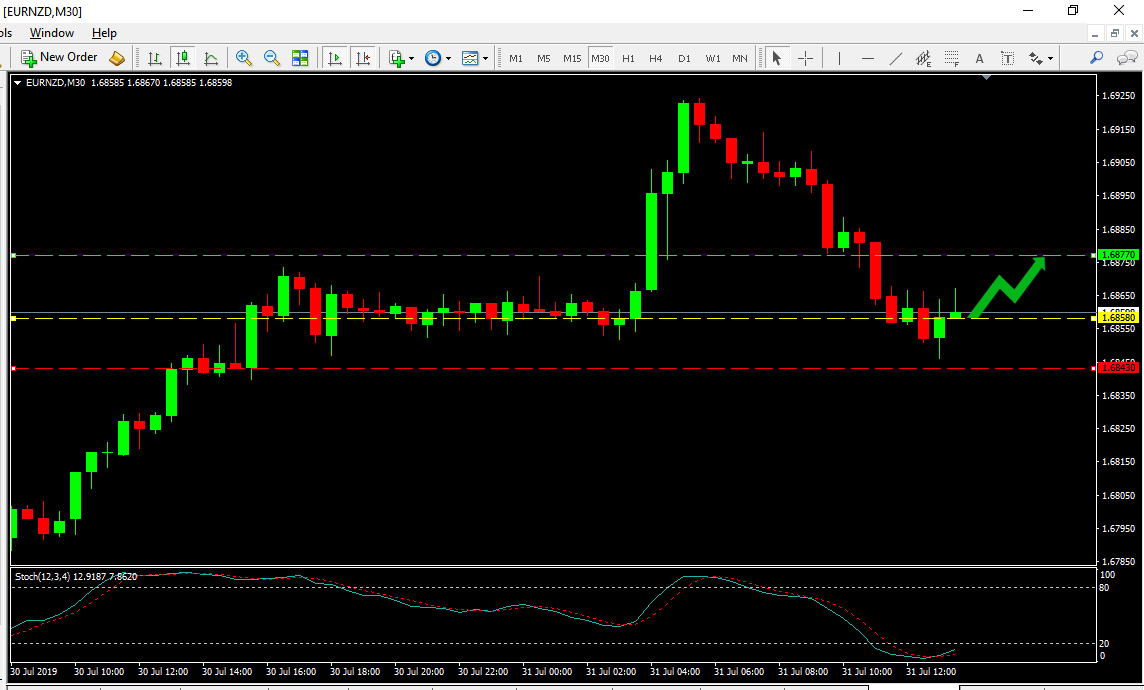The image size is (1144, 690).
Task: Expand the Templates dropdown arrow
Action: point(485,58)
